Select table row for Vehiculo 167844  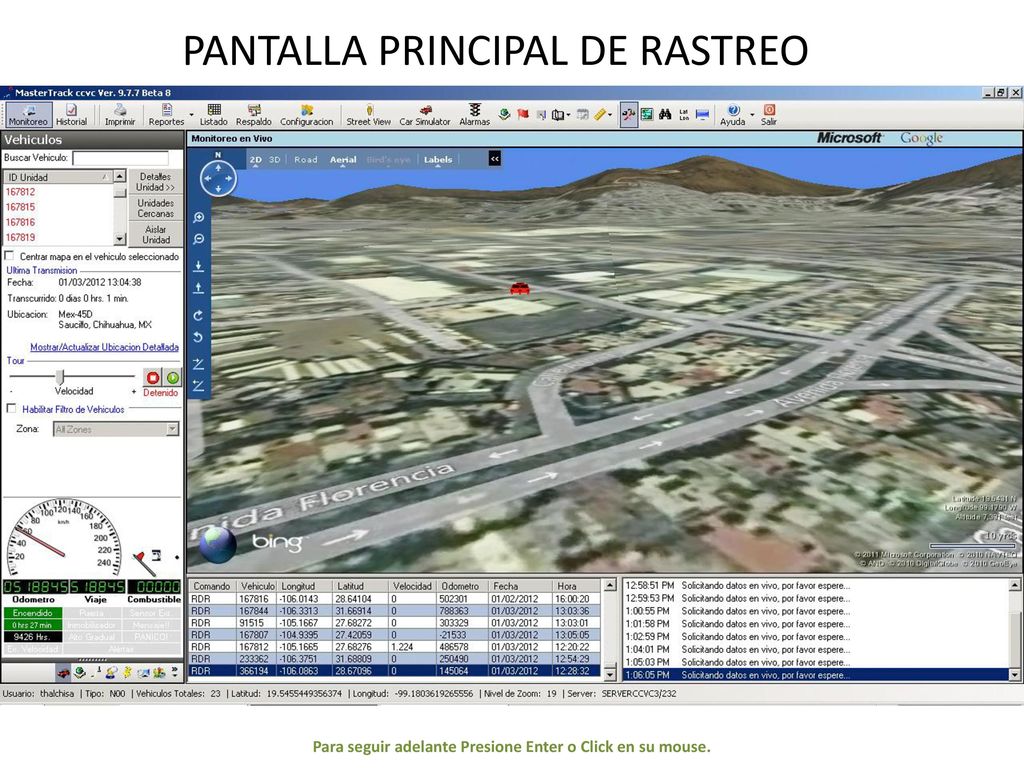click(394, 611)
